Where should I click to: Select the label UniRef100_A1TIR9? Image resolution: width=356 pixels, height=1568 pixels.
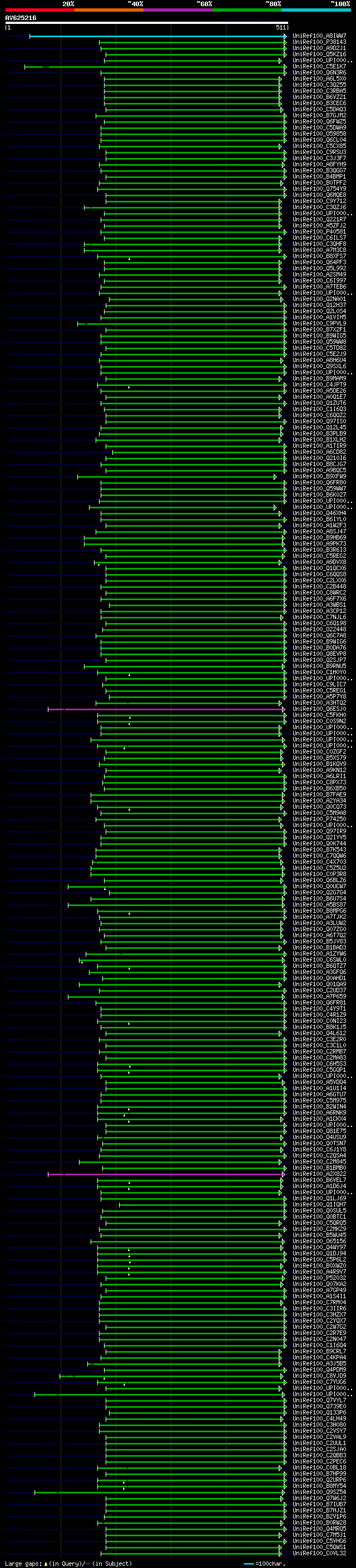tap(319, 446)
